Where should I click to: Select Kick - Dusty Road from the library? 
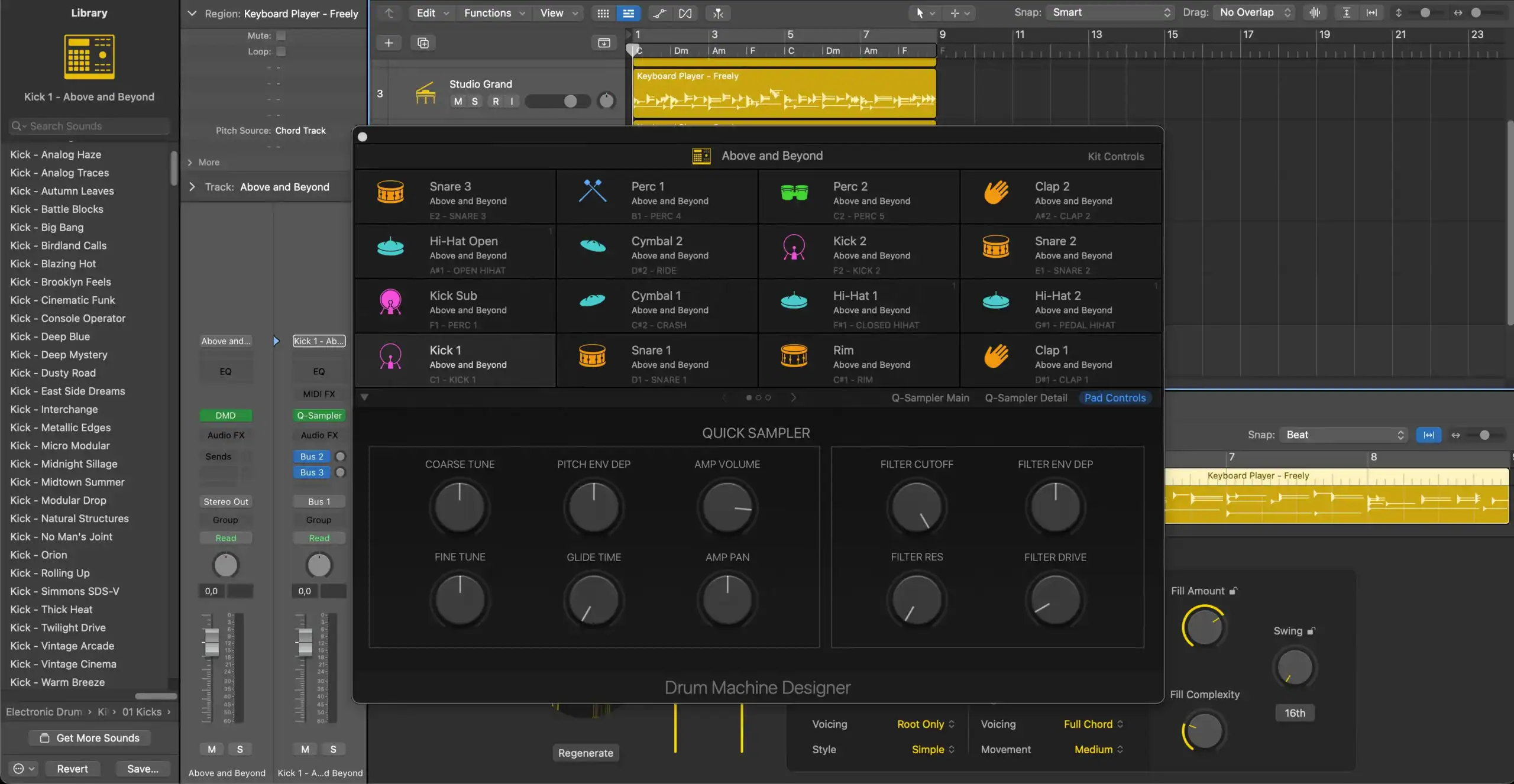point(53,372)
